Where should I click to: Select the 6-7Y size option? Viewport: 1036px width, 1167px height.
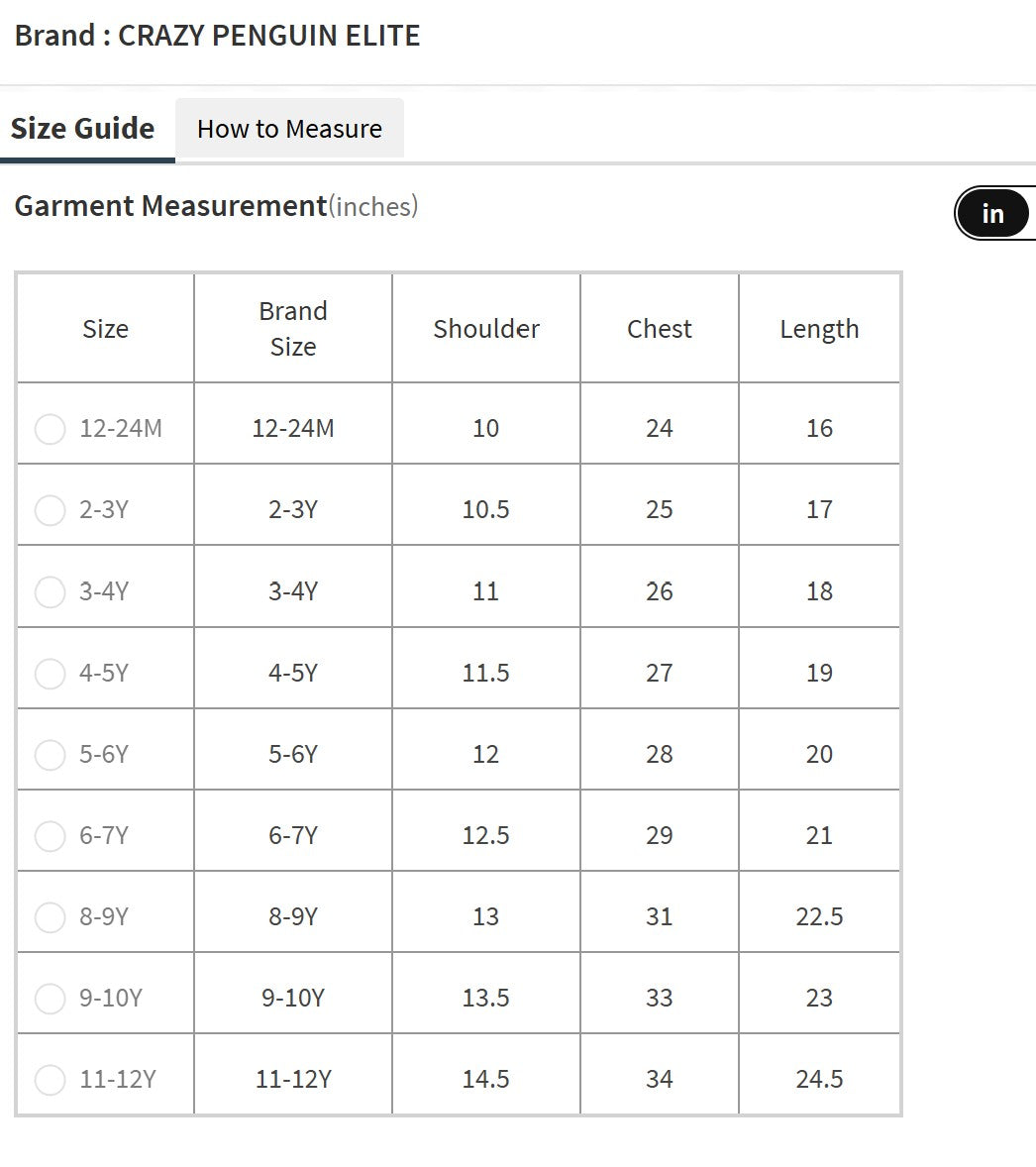(50, 836)
